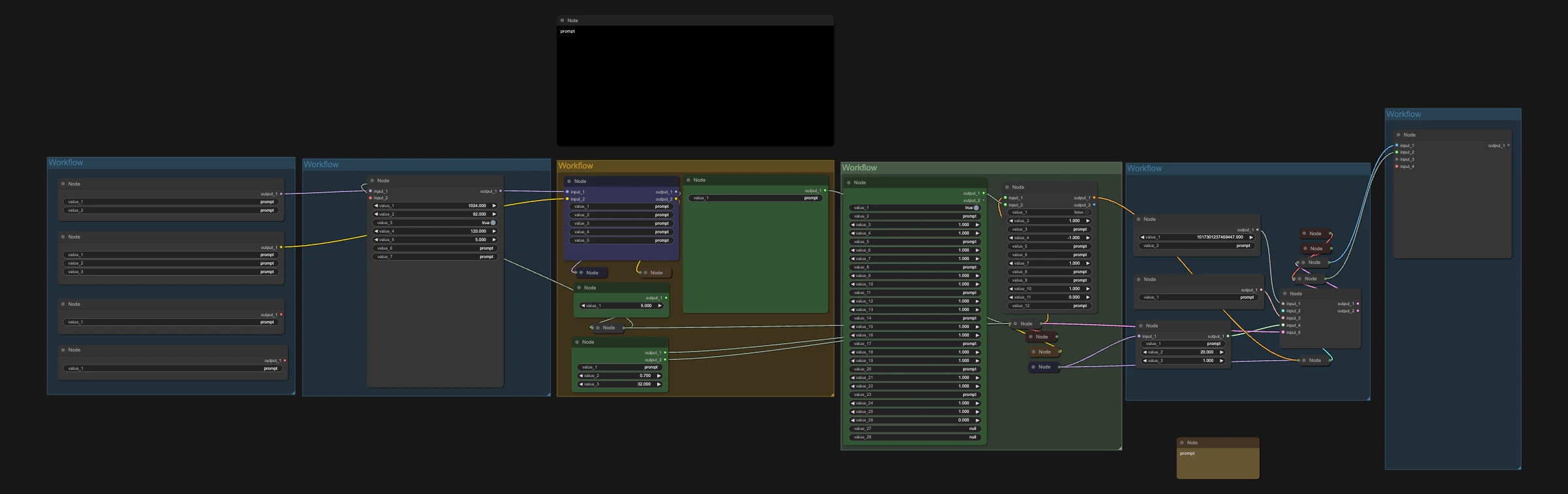Viewport: 1568px width, 494px height.
Task: Click value_2 prompt field below the seed value
Action: click(1196, 246)
